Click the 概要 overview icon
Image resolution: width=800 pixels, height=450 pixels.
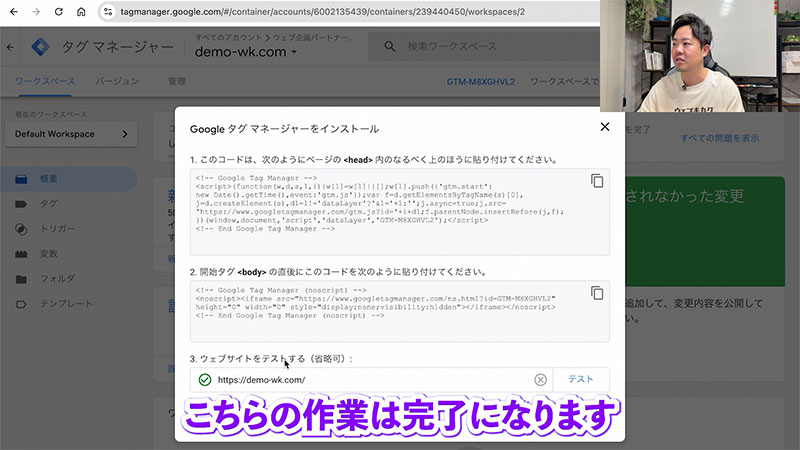(x=21, y=179)
